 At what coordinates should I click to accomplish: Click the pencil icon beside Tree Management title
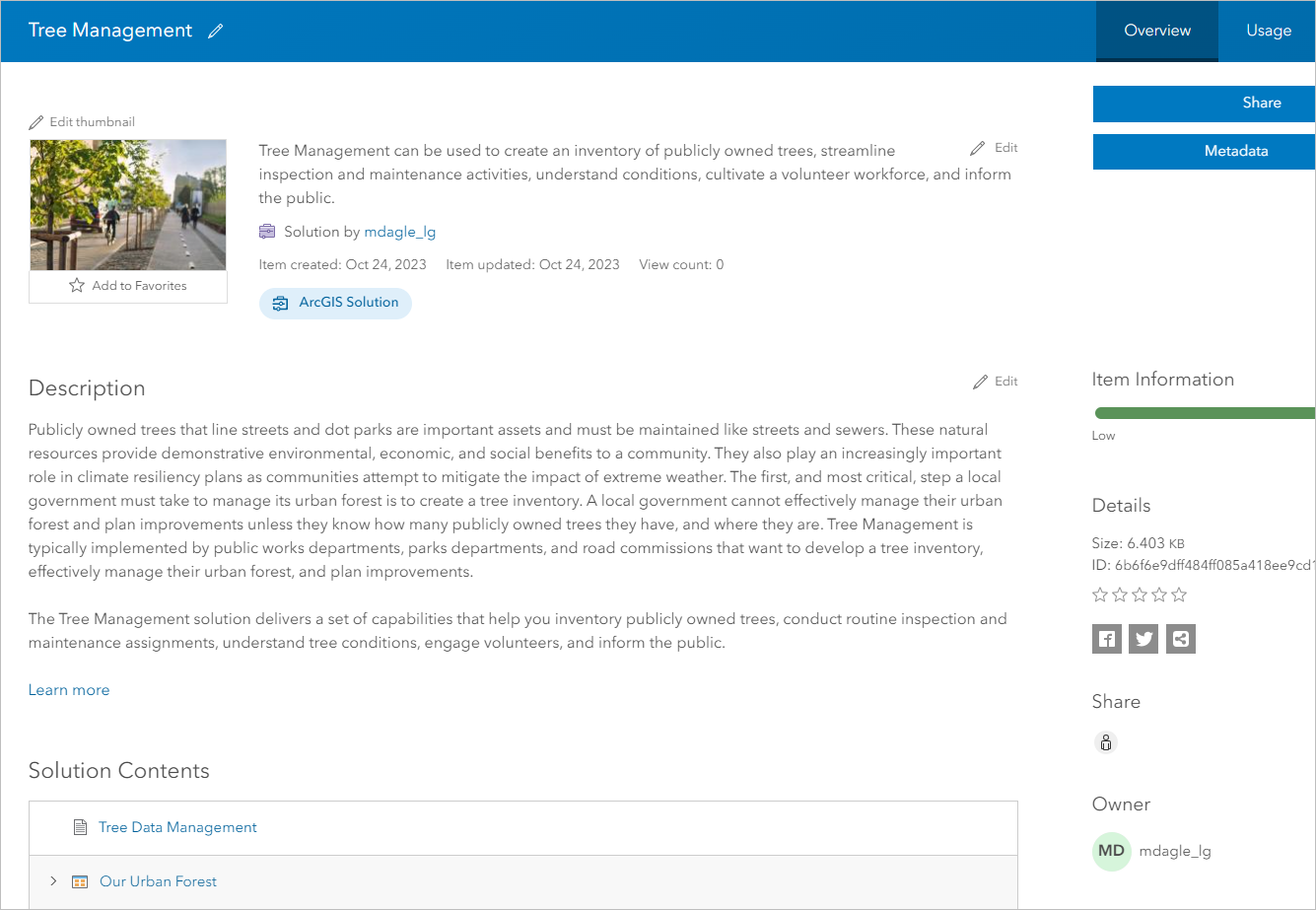coord(216,31)
